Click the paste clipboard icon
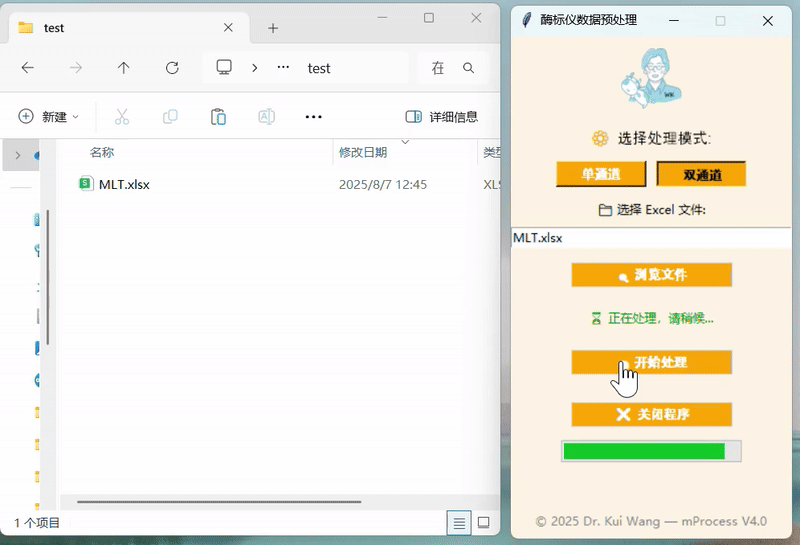The image size is (800, 545). 218,117
